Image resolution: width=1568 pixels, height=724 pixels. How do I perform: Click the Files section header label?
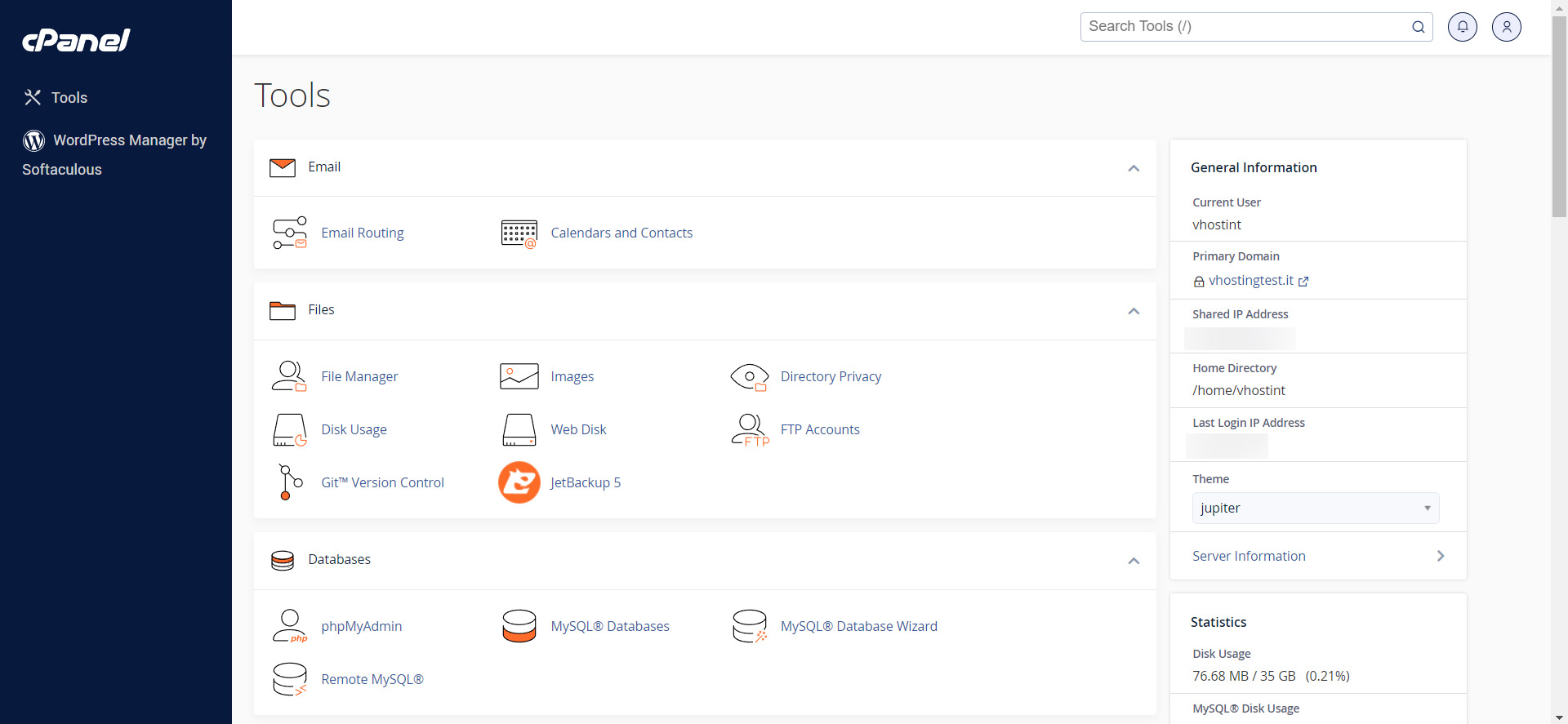[321, 309]
